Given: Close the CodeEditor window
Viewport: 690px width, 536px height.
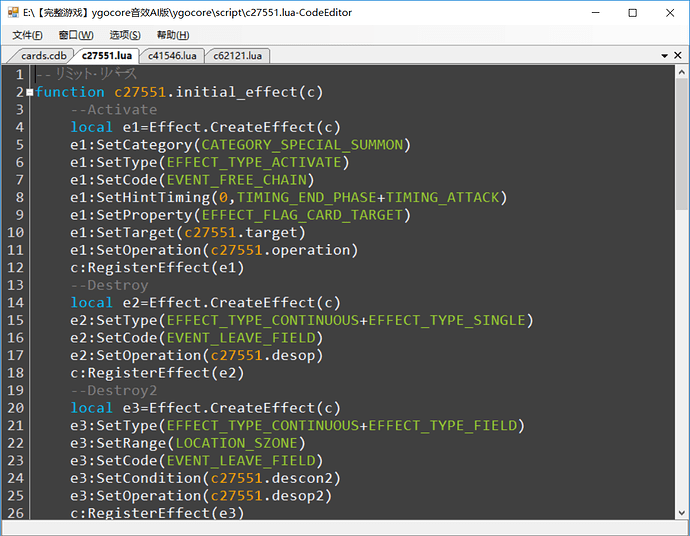Looking at the screenshot, I should (x=670, y=13).
